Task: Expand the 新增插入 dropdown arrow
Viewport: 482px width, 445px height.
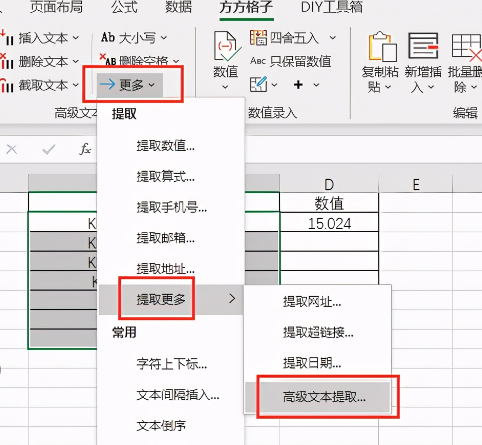Action: click(x=431, y=87)
